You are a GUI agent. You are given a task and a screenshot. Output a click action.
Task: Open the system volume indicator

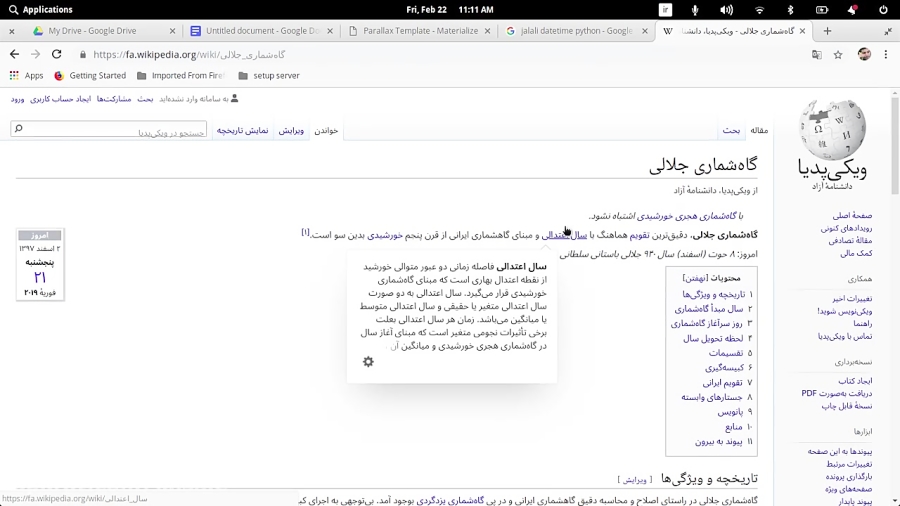coord(726,10)
